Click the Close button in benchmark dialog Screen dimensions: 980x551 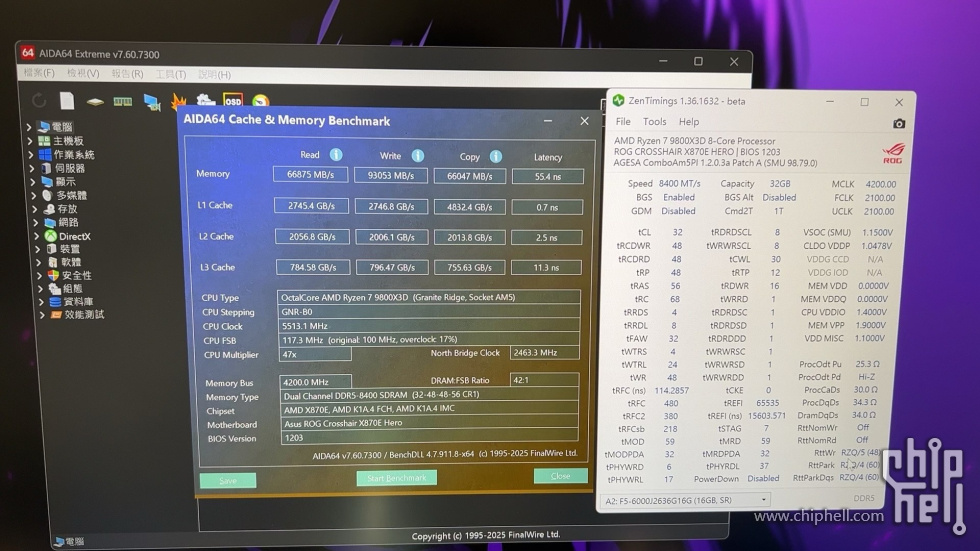coord(561,476)
